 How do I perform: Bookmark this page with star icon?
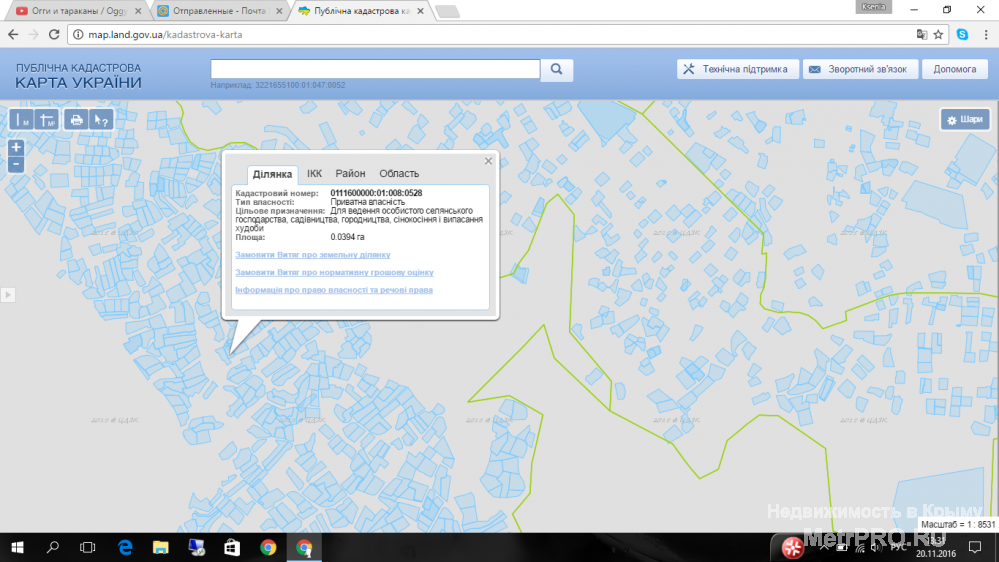[x=938, y=34]
